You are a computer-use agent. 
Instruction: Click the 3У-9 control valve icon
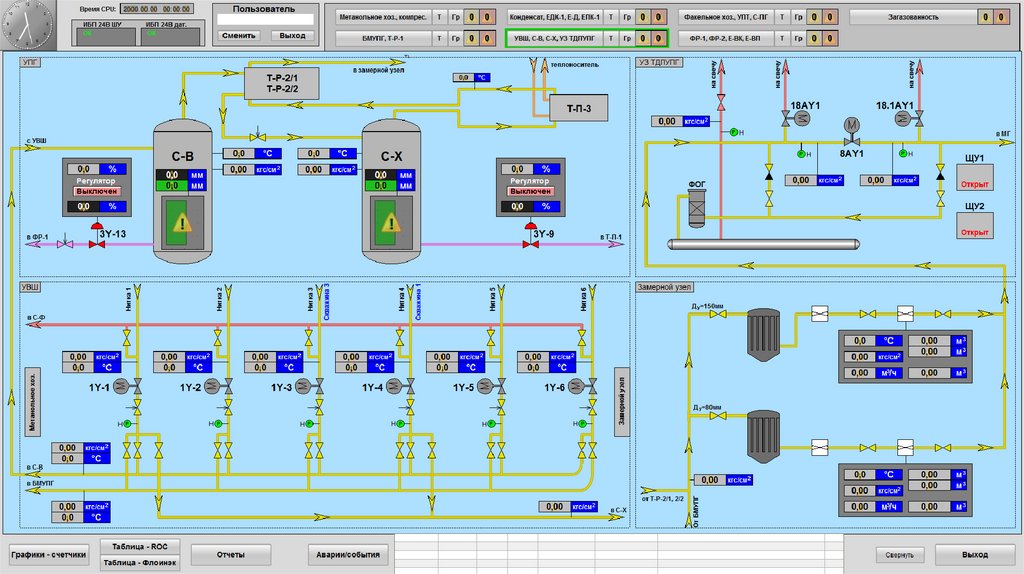coord(529,242)
